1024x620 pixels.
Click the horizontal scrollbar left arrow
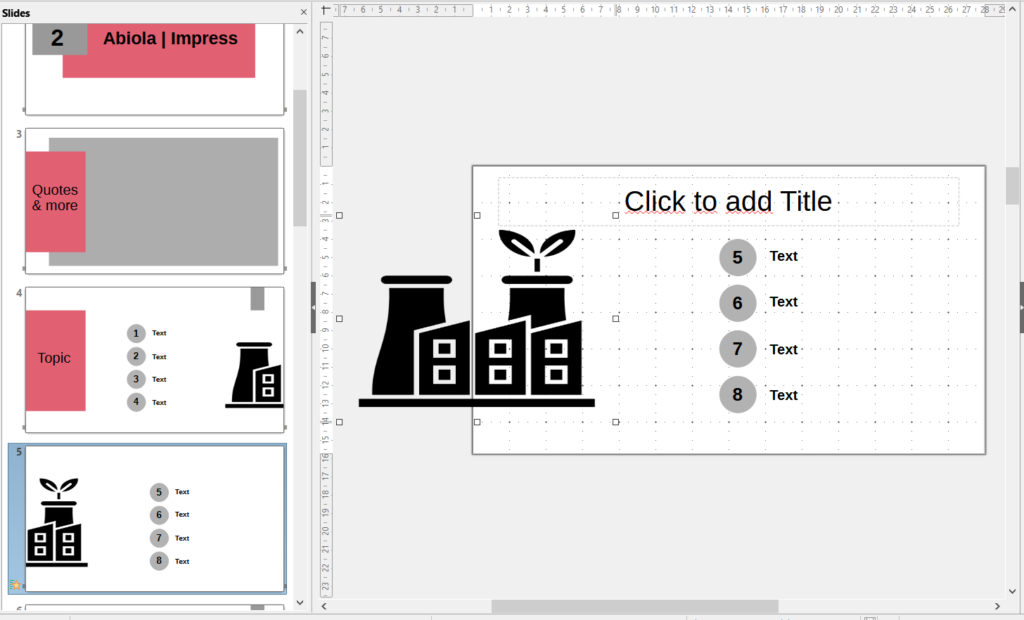tap(325, 606)
